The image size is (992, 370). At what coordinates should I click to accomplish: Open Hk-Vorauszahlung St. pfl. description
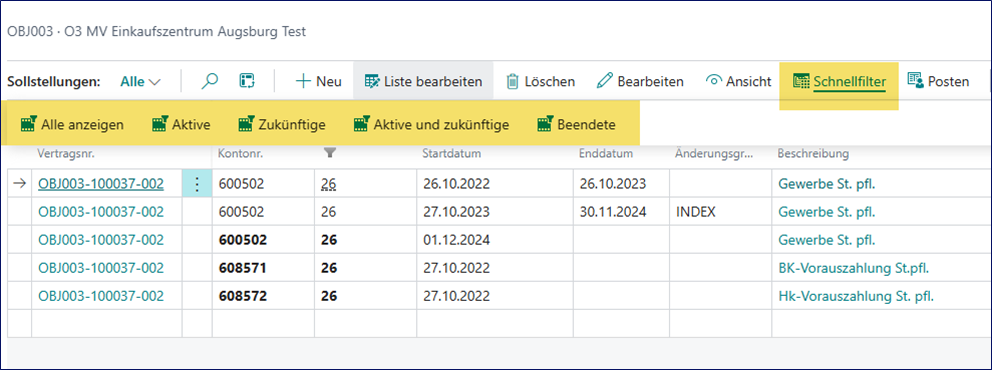point(857,296)
